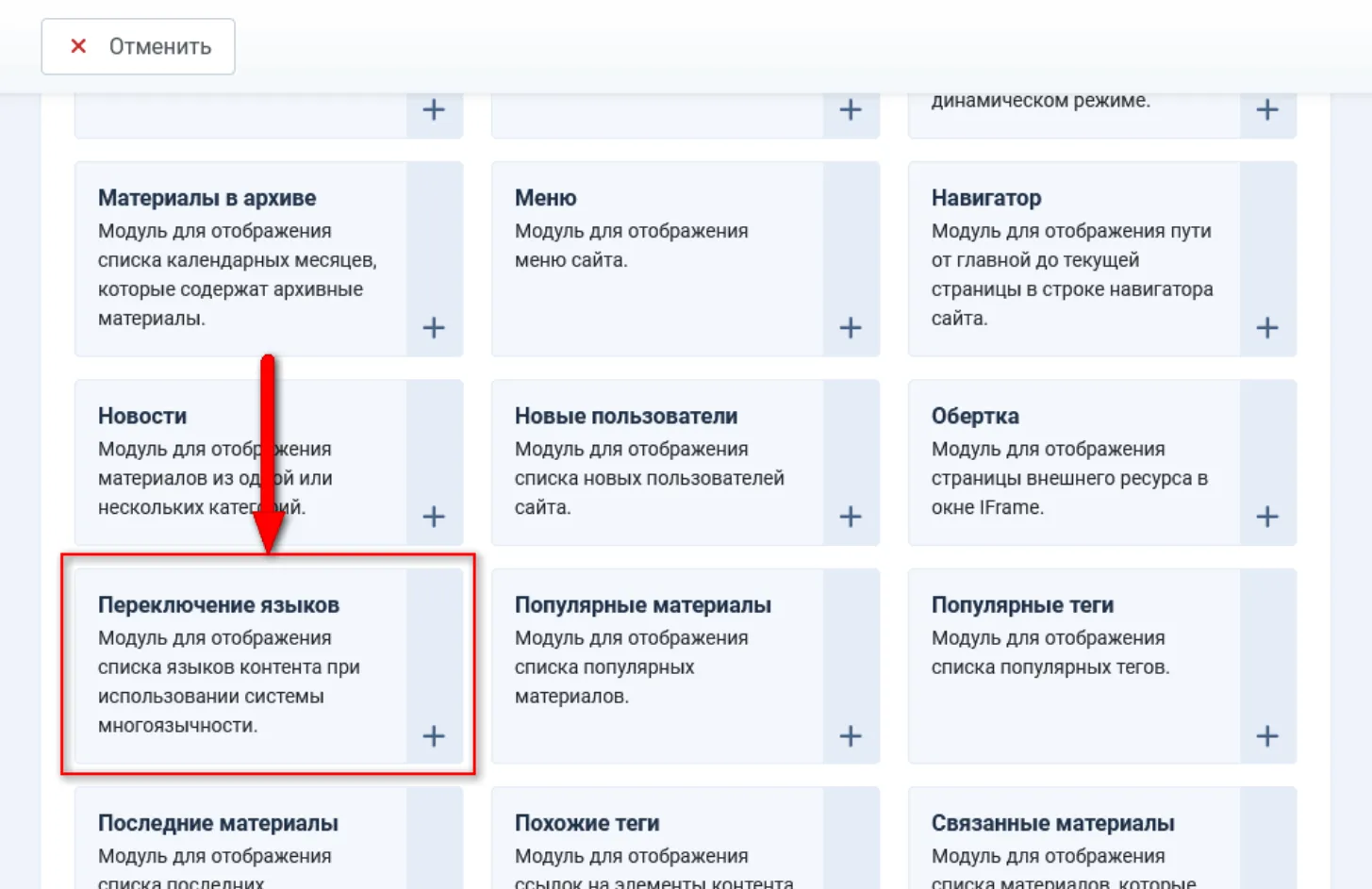Add Навигатор module using its plus icon
The image size is (1372, 889).
coord(1267,328)
